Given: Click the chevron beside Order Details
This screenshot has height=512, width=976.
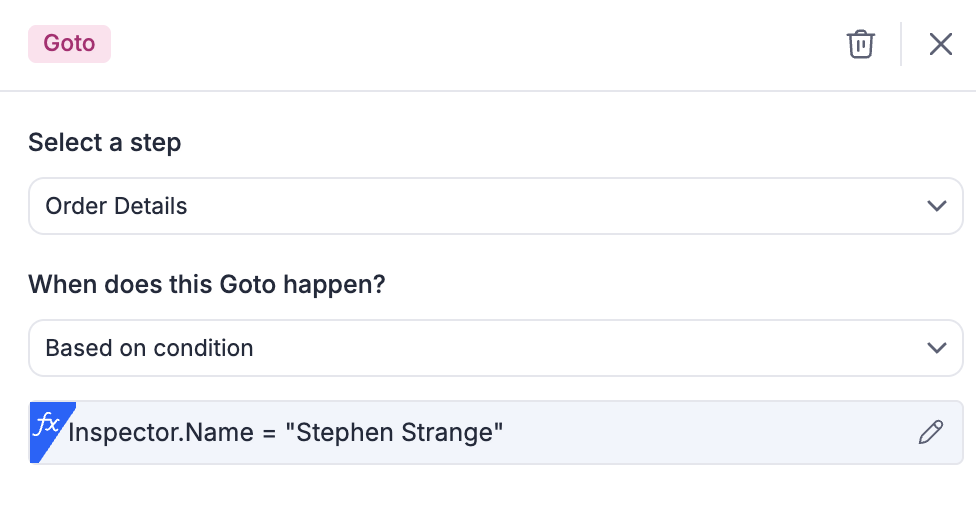Looking at the screenshot, I should [936, 206].
